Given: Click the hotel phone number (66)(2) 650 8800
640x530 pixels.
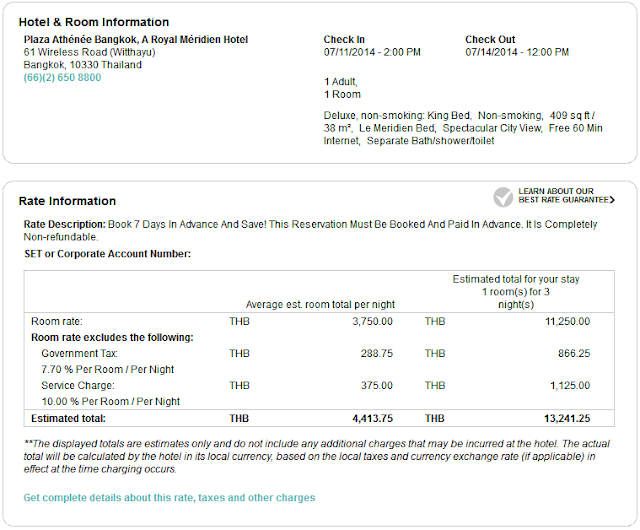Looking at the screenshot, I should pyautogui.click(x=62, y=78).
